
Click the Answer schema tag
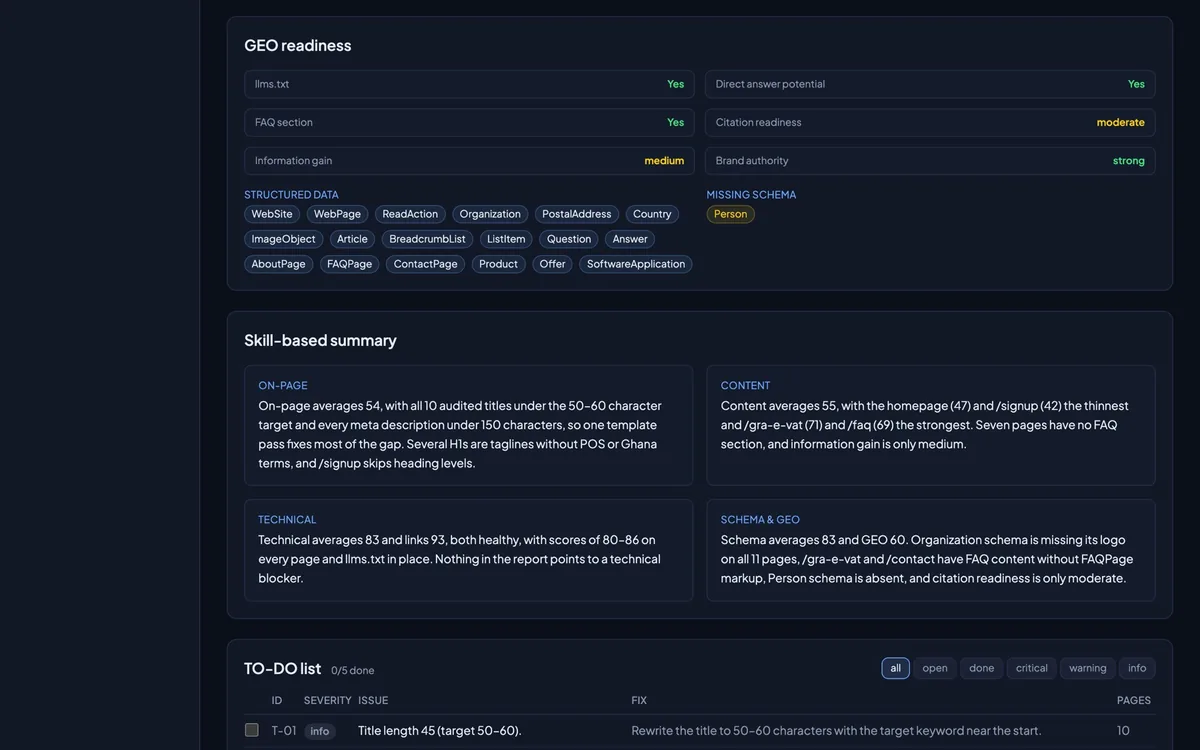[630, 239]
